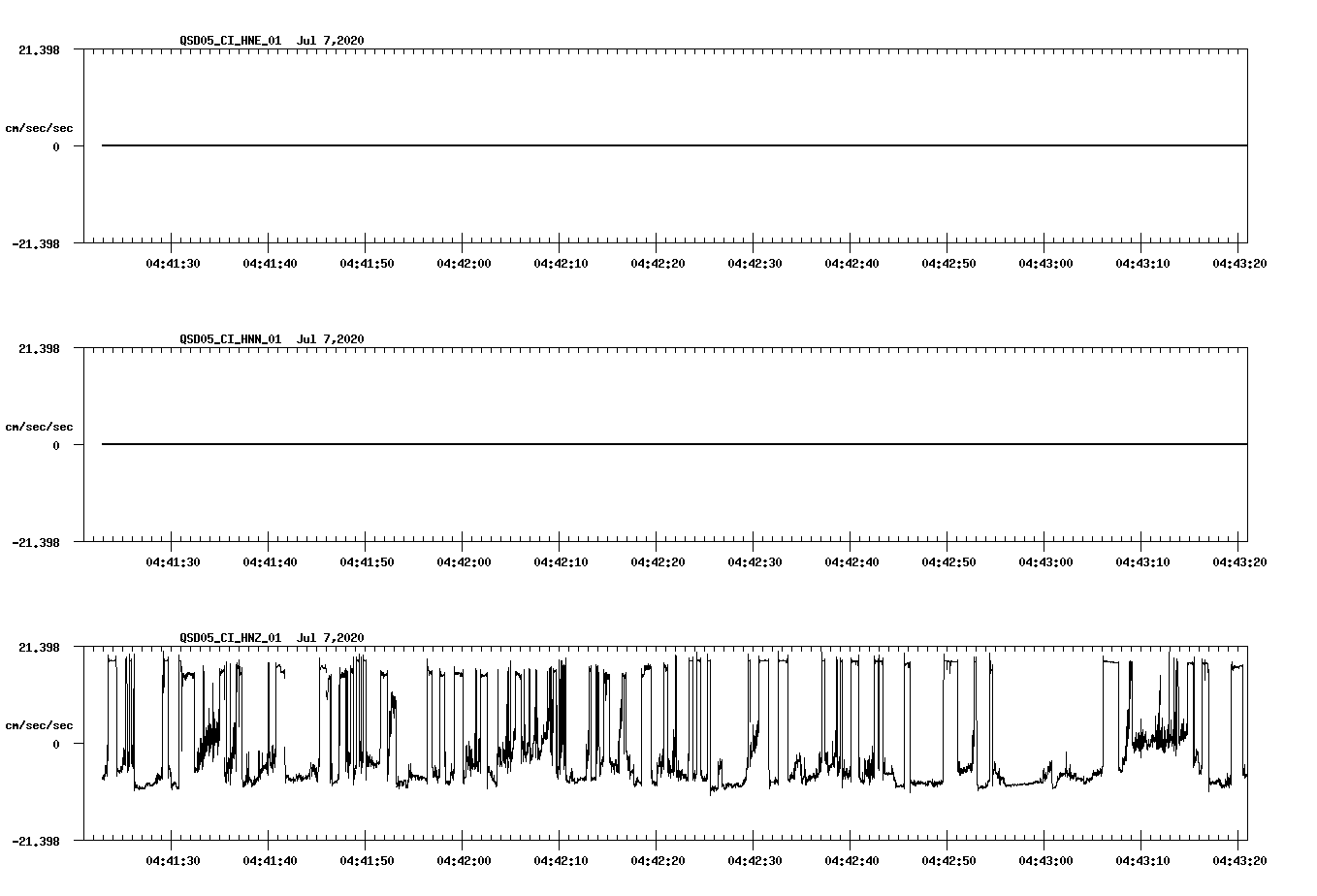Click the cm/sec/sec unit label of HNZ plot
This screenshot has height=896, width=1317.
coord(39,725)
